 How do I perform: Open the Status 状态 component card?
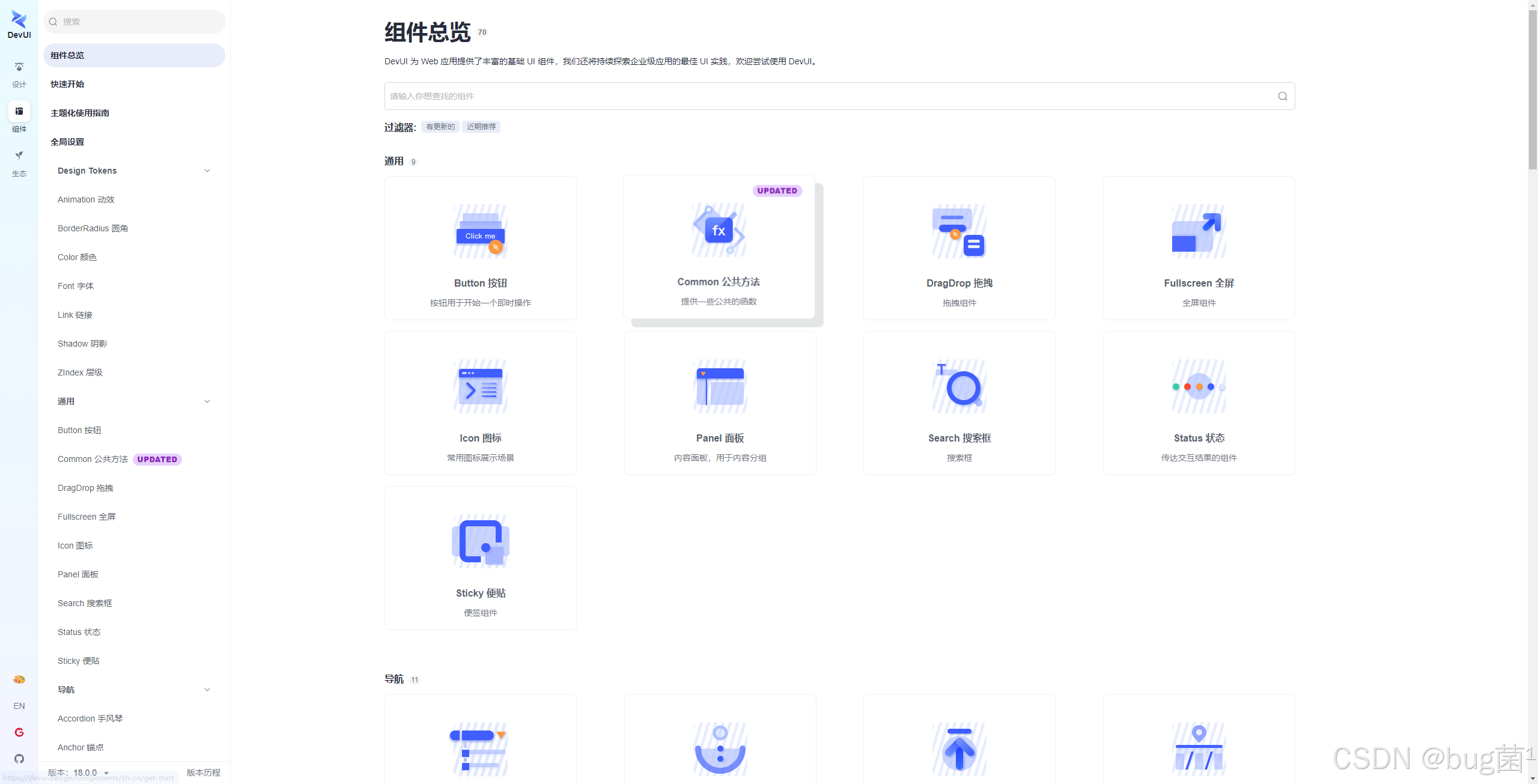pos(1199,403)
